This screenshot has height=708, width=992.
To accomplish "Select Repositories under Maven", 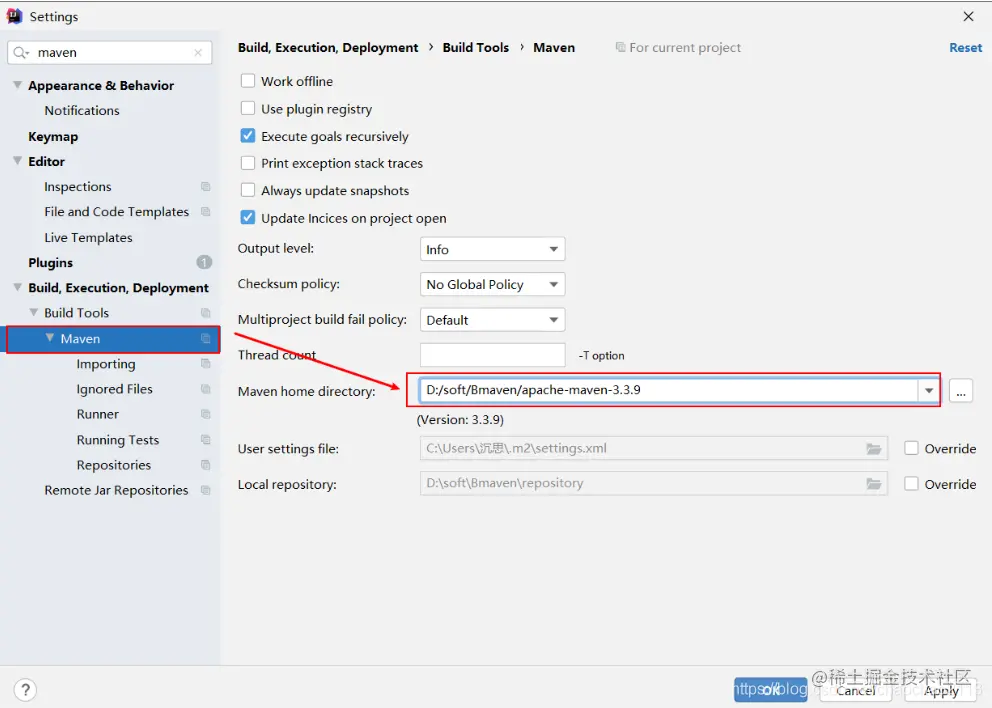I will (114, 465).
